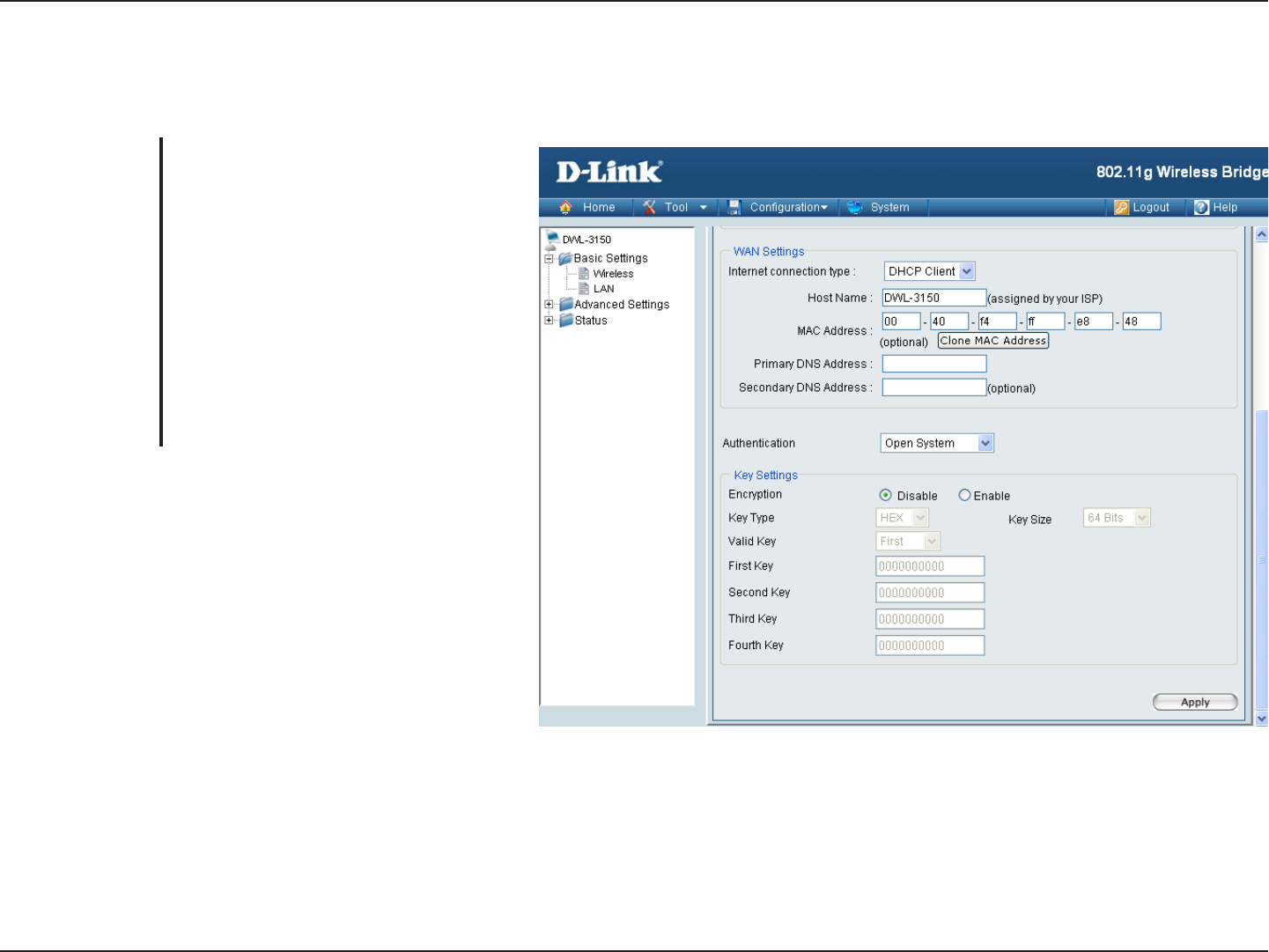Click the D-Link logo
This screenshot has height=952, width=1269.
[x=609, y=171]
